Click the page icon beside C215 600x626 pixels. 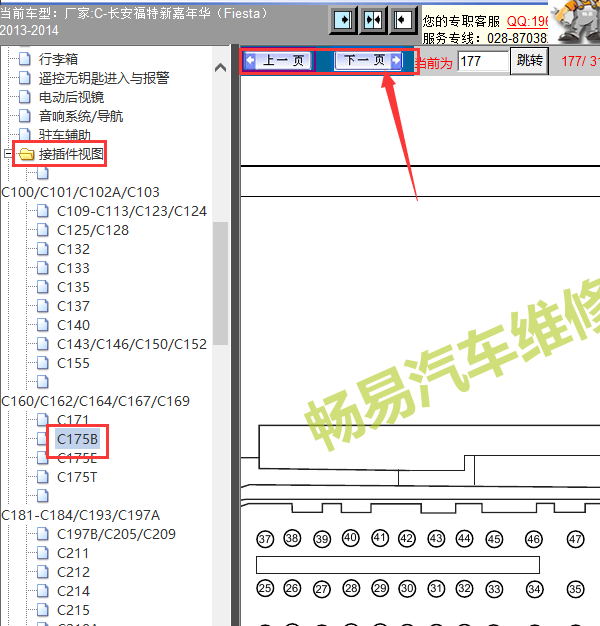(43, 610)
